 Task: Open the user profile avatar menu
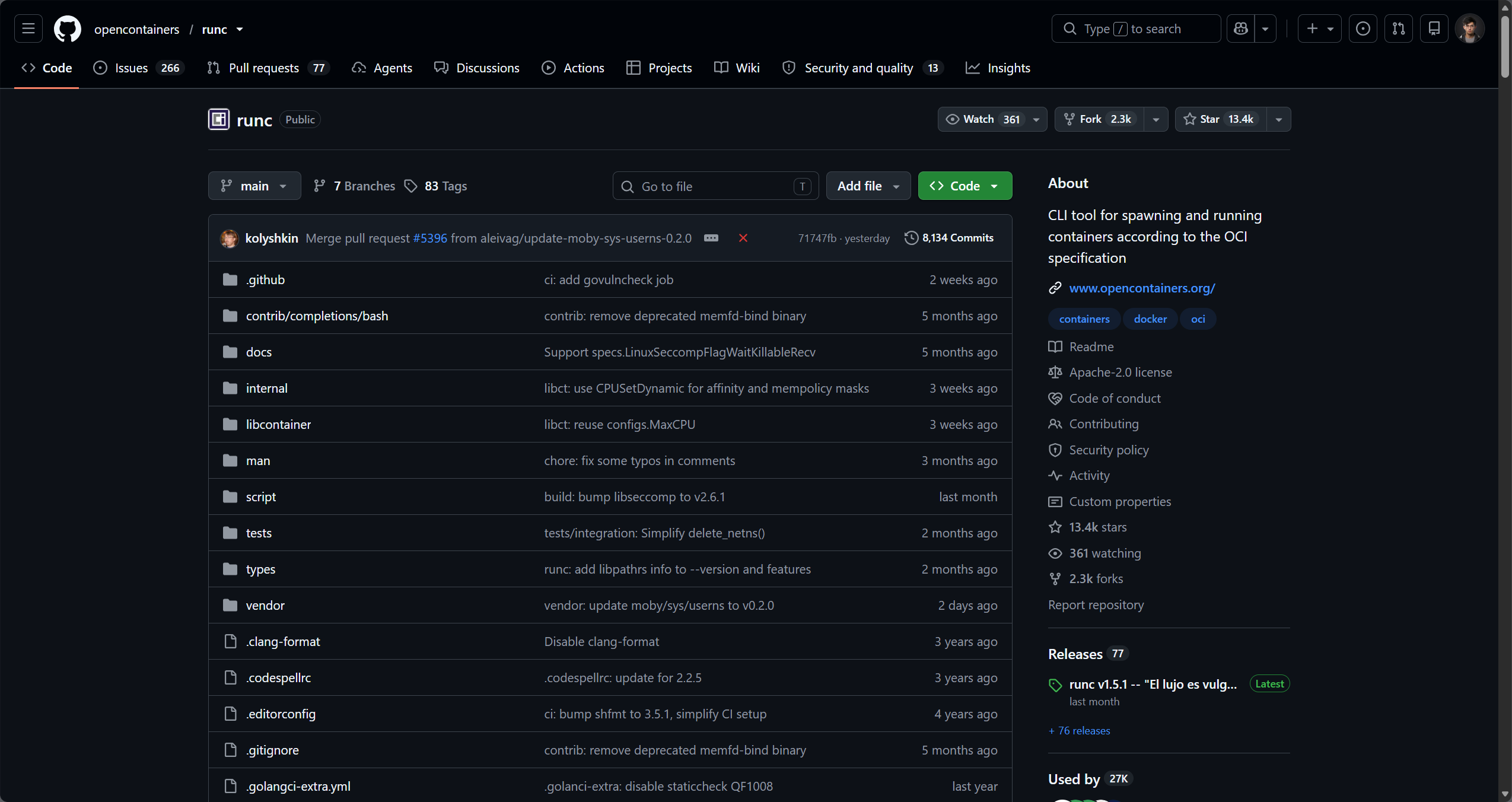tap(1470, 28)
